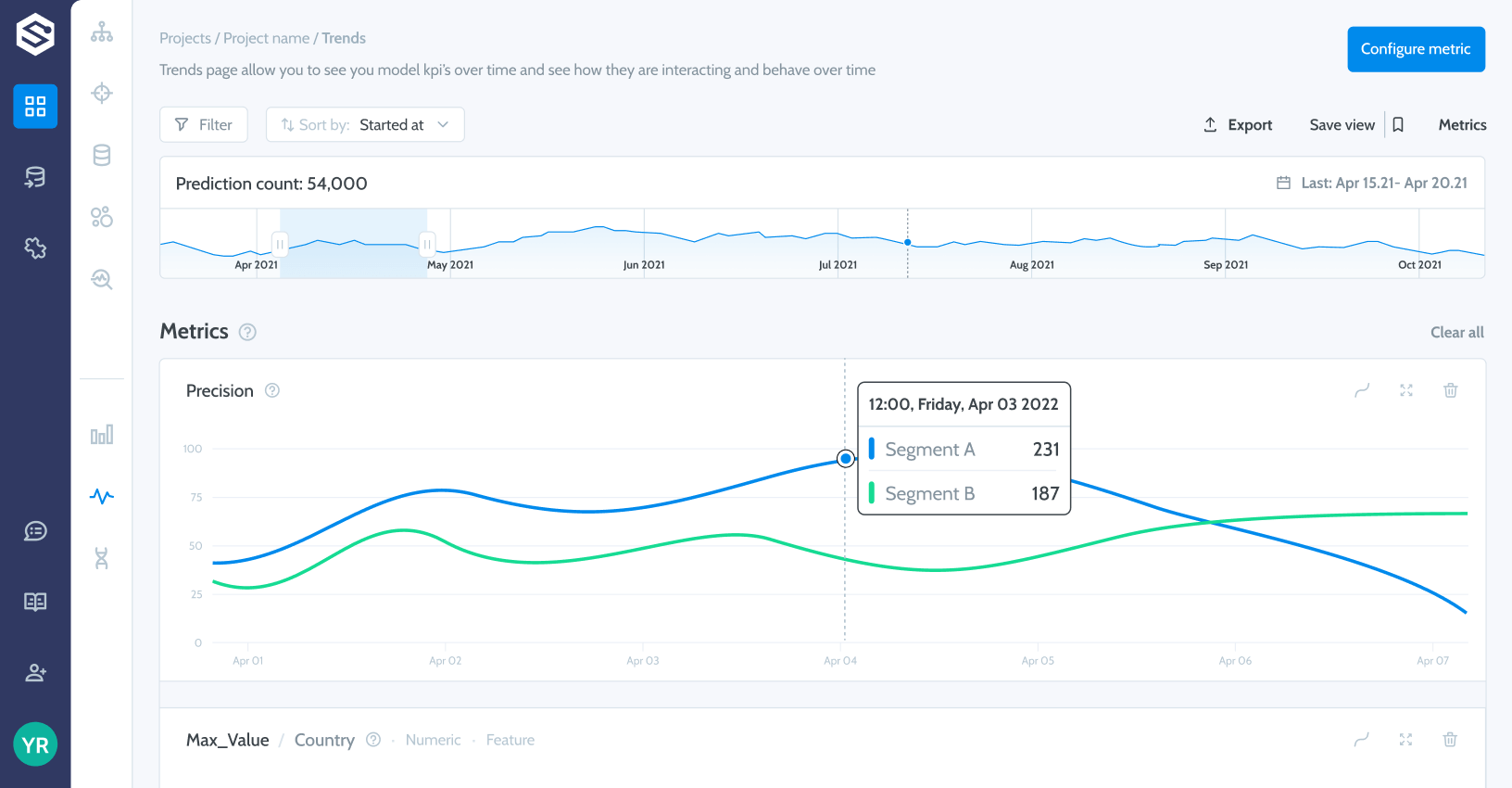Go to Projects in the breadcrumb
The width and height of the screenshot is (1512, 788).
click(185, 38)
